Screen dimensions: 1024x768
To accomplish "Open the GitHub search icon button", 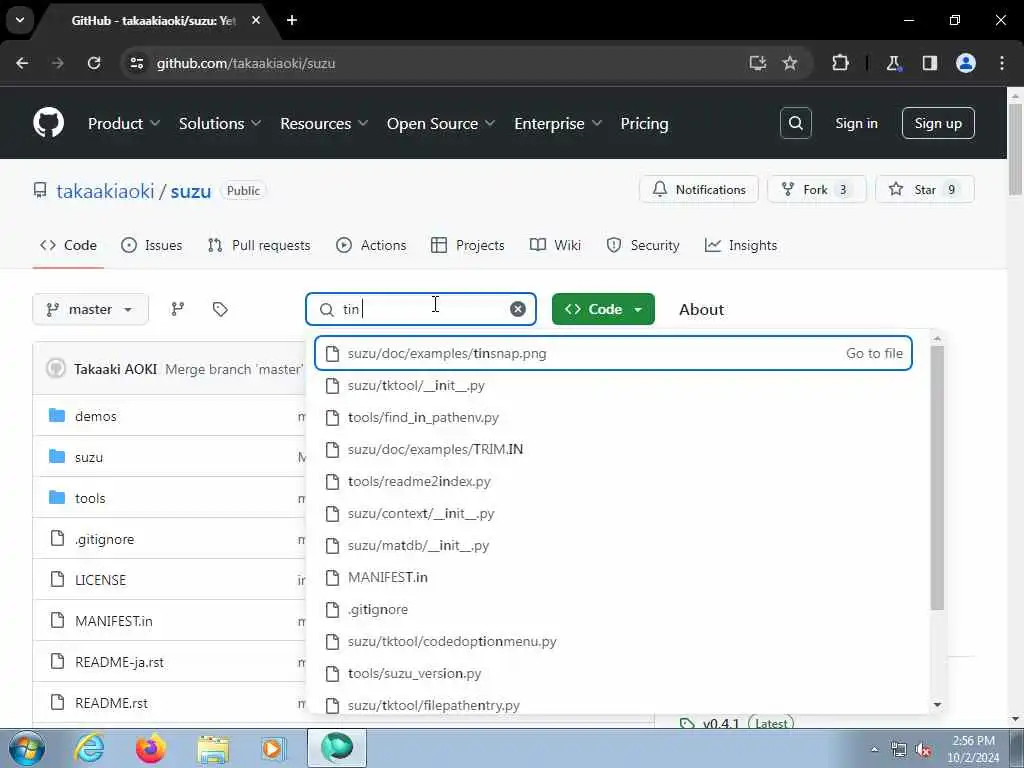I will pyautogui.click(x=795, y=123).
